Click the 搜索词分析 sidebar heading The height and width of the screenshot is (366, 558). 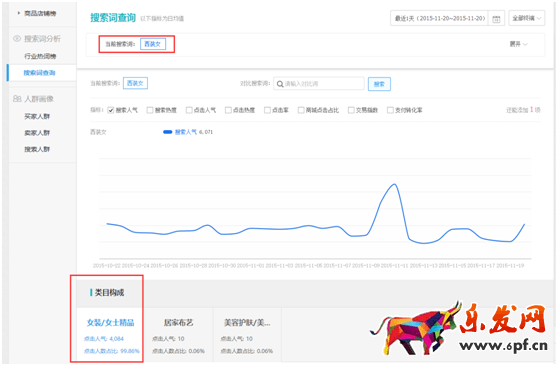coord(42,38)
